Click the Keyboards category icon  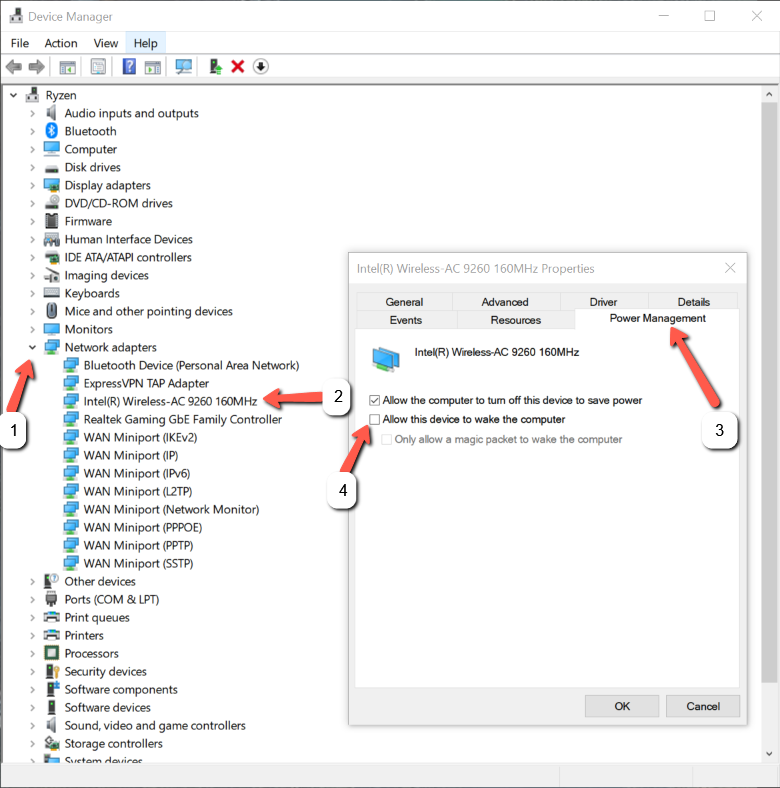coord(51,293)
